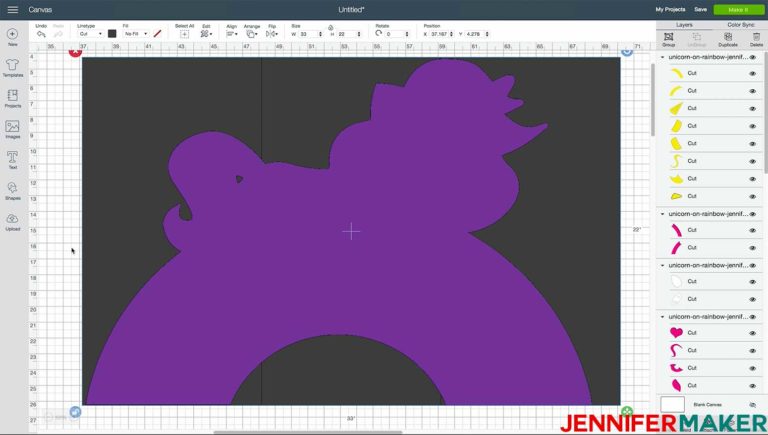Click the Width stepper arrows
The image size is (768, 435).
pyautogui.click(x=320, y=34)
